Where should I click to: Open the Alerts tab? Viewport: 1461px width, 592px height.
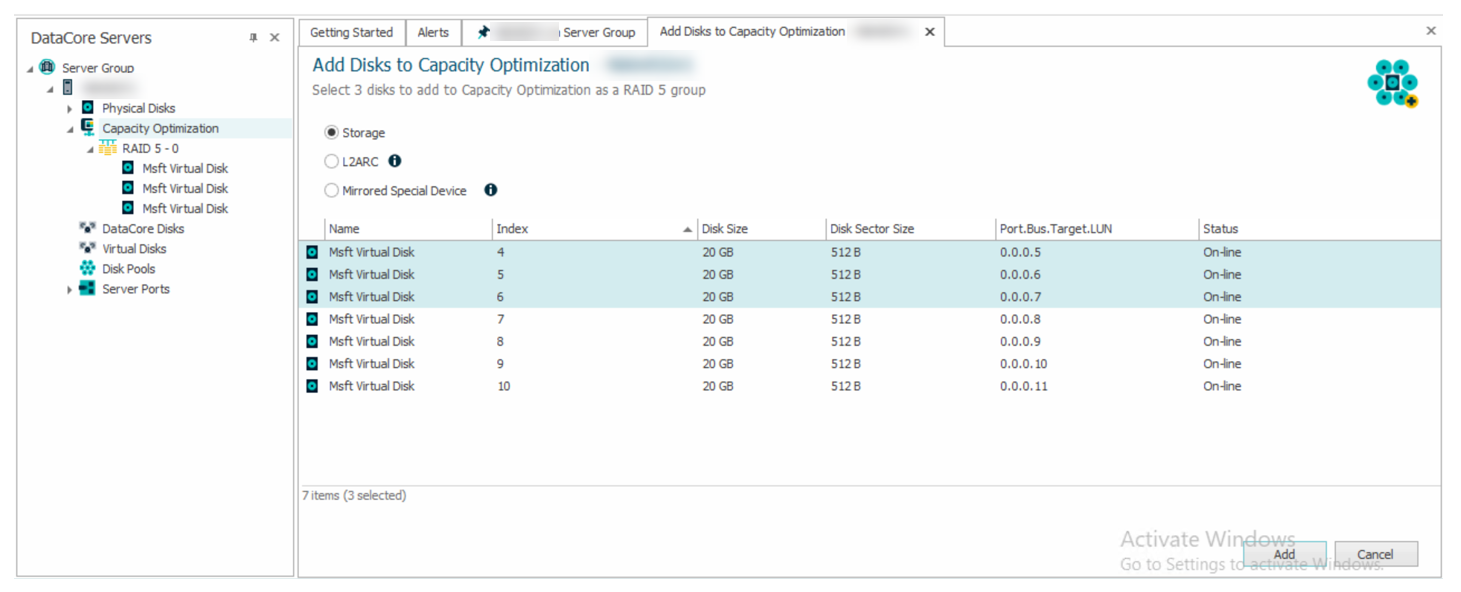[433, 32]
